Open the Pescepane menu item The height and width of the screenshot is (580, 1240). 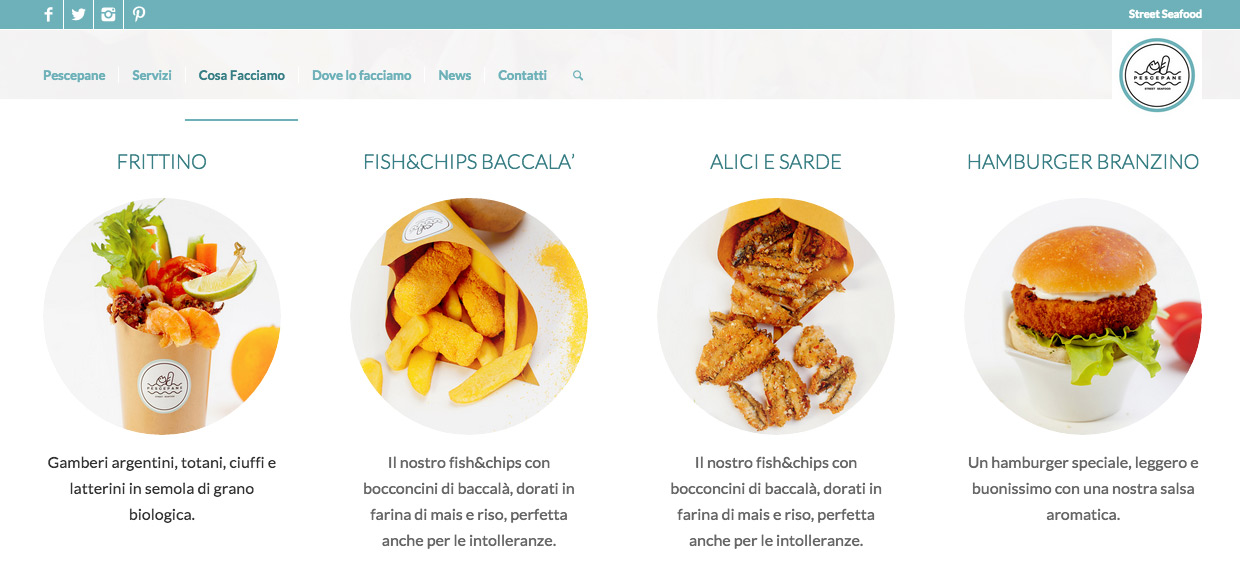[x=74, y=75]
